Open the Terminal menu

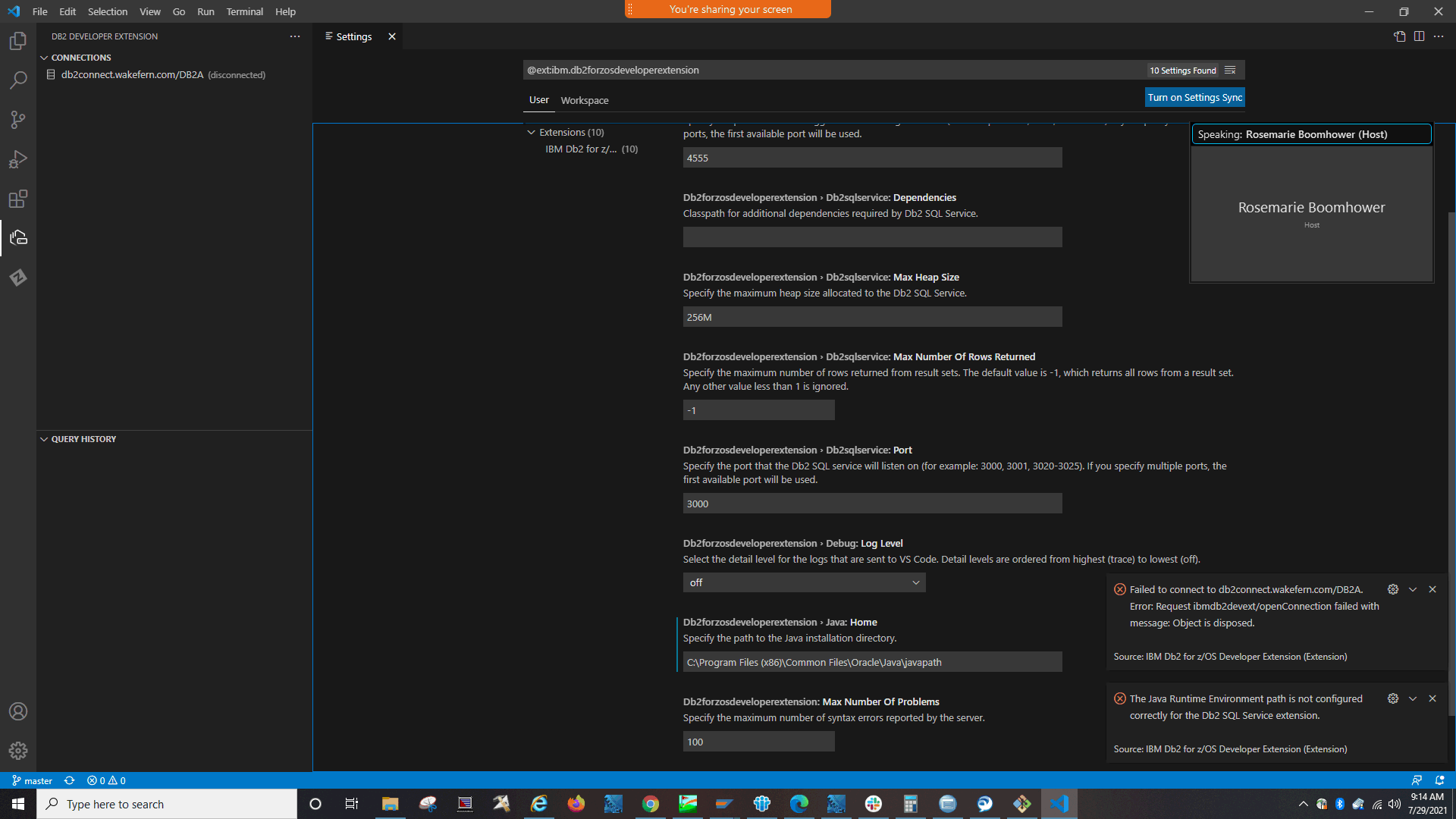coord(244,11)
